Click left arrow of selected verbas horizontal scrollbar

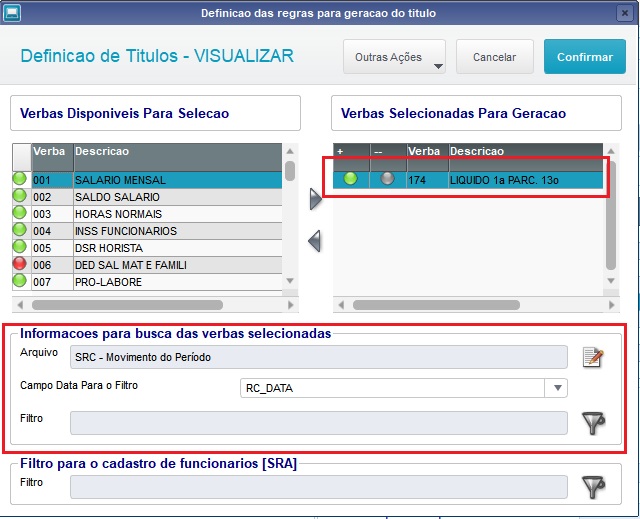coord(341,305)
